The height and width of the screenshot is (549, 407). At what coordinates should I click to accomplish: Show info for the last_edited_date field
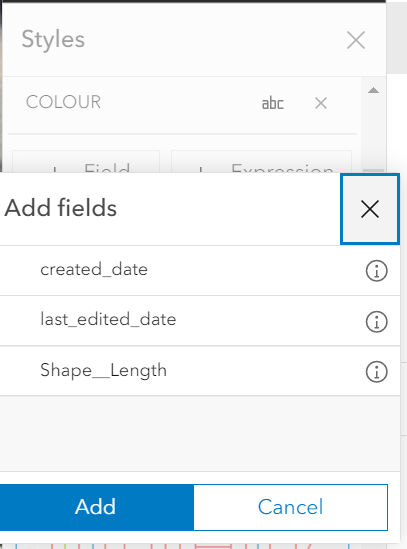click(377, 321)
